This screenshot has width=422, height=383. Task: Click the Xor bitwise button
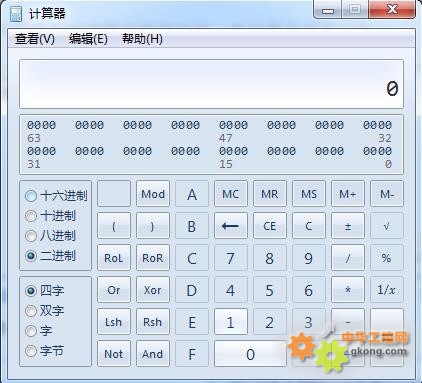click(153, 290)
